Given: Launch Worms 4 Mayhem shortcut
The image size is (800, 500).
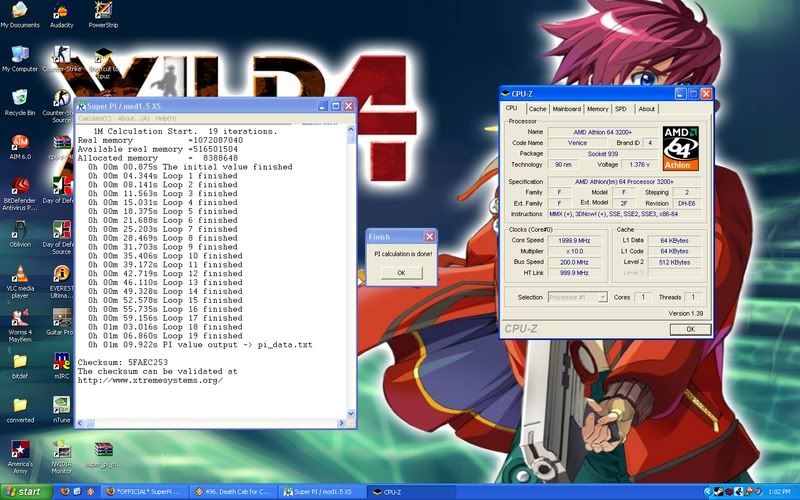Looking at the screenshot, I should 20,326.
